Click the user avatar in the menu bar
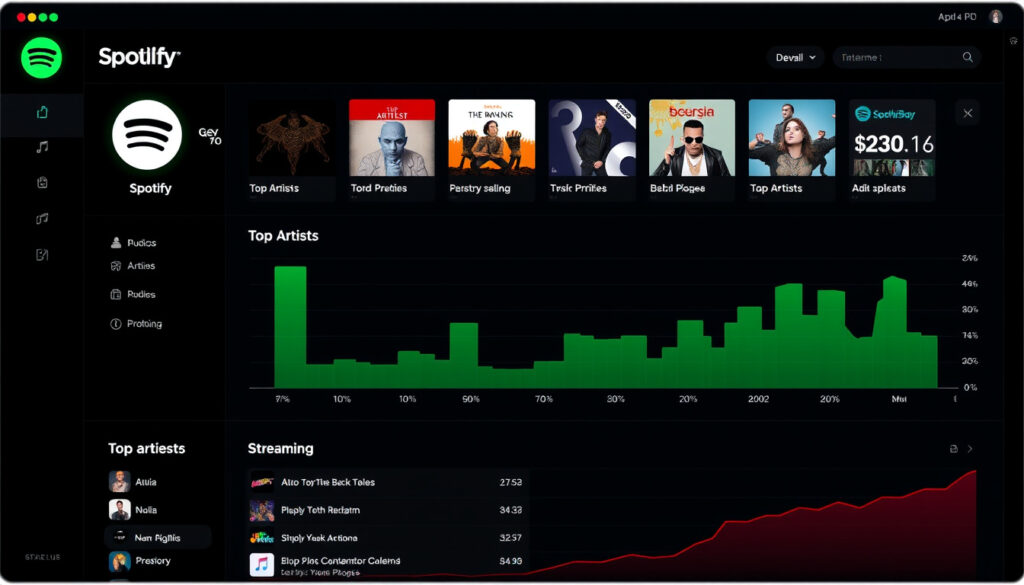Image resolution: width=1024 pixels, height=585 pixels. 995,17
